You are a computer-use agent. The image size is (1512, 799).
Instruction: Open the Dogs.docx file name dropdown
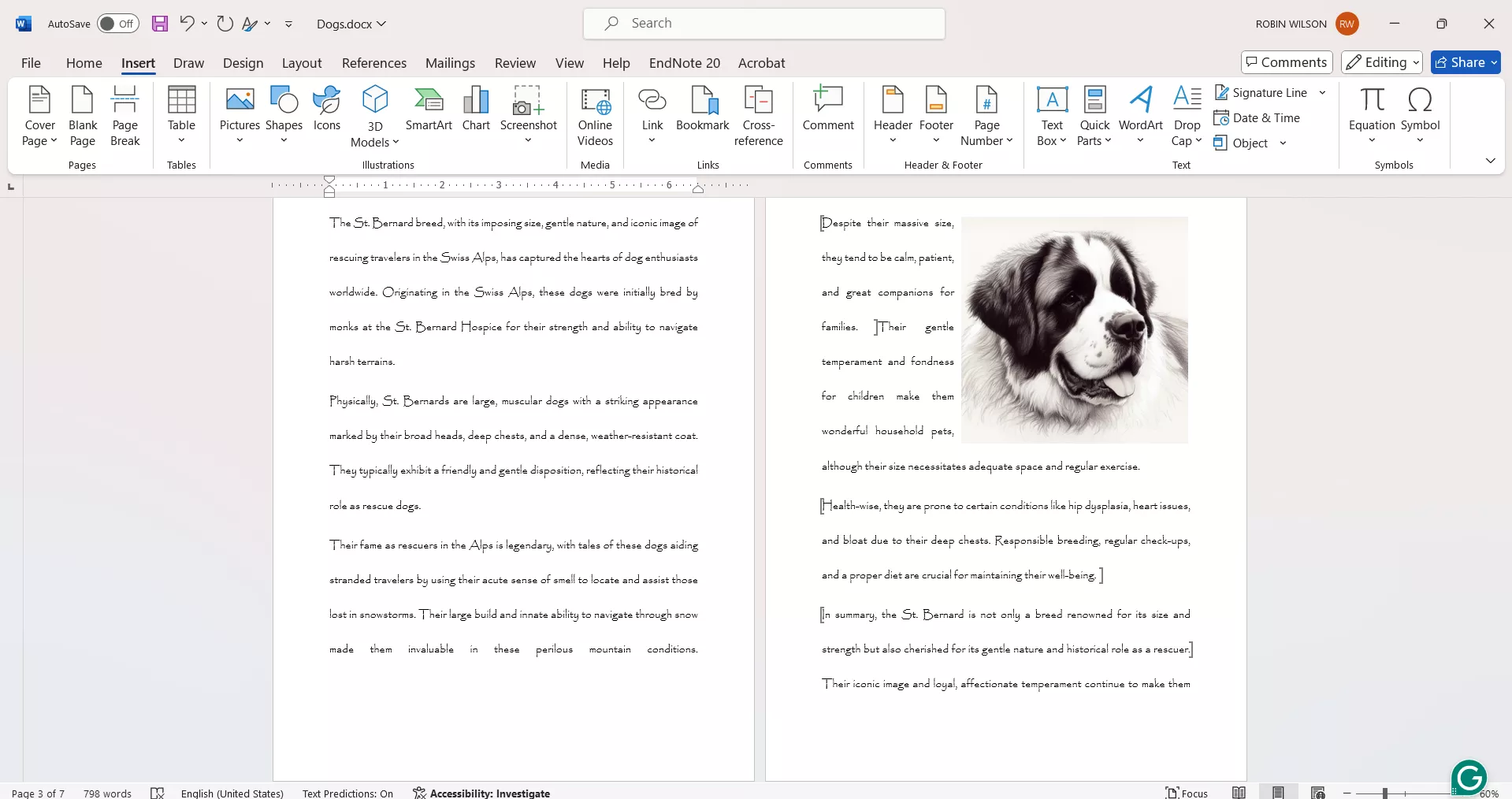[351, 24]
